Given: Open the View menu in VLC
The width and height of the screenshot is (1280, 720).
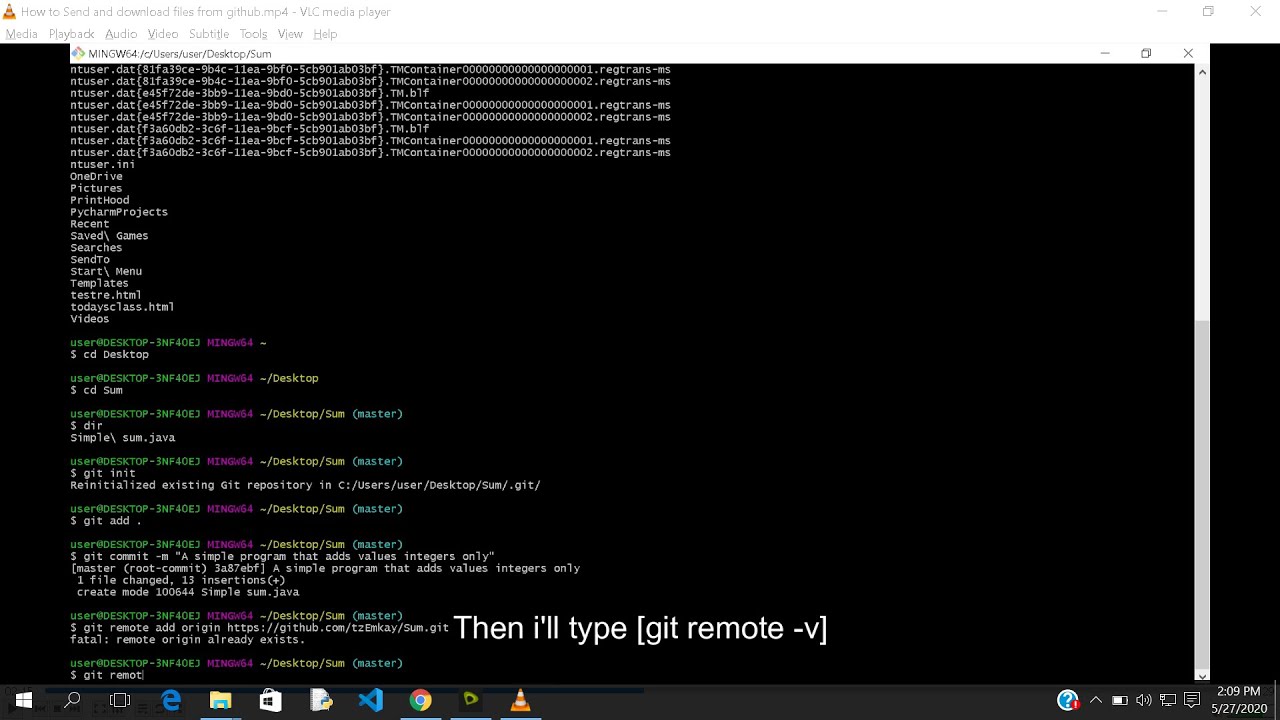Looking at the screenshot, I should (290, 34).
